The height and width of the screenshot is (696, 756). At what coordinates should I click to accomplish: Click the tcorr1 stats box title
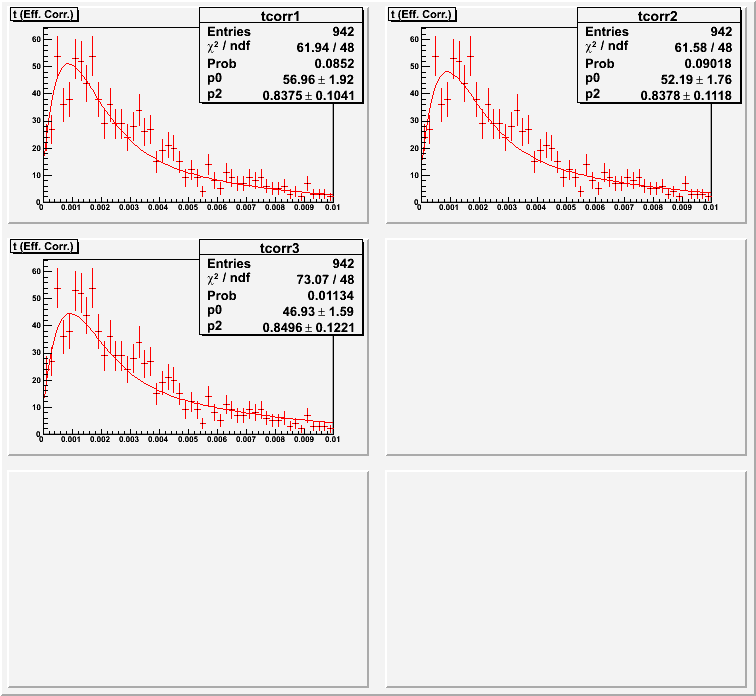(x=281, y=16)
